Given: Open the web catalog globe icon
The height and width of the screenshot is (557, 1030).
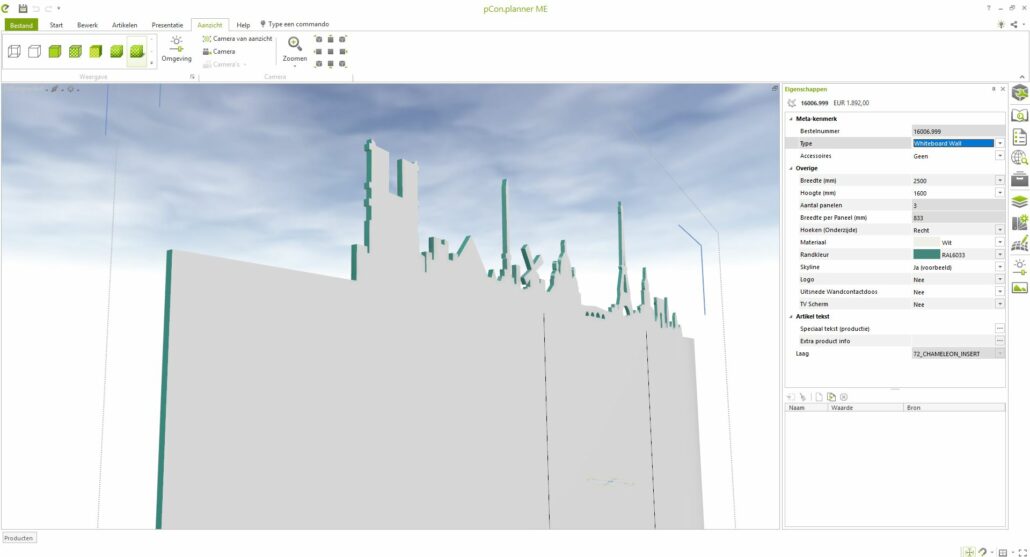Looking at the screenshot, I should tap(1019, 158).
